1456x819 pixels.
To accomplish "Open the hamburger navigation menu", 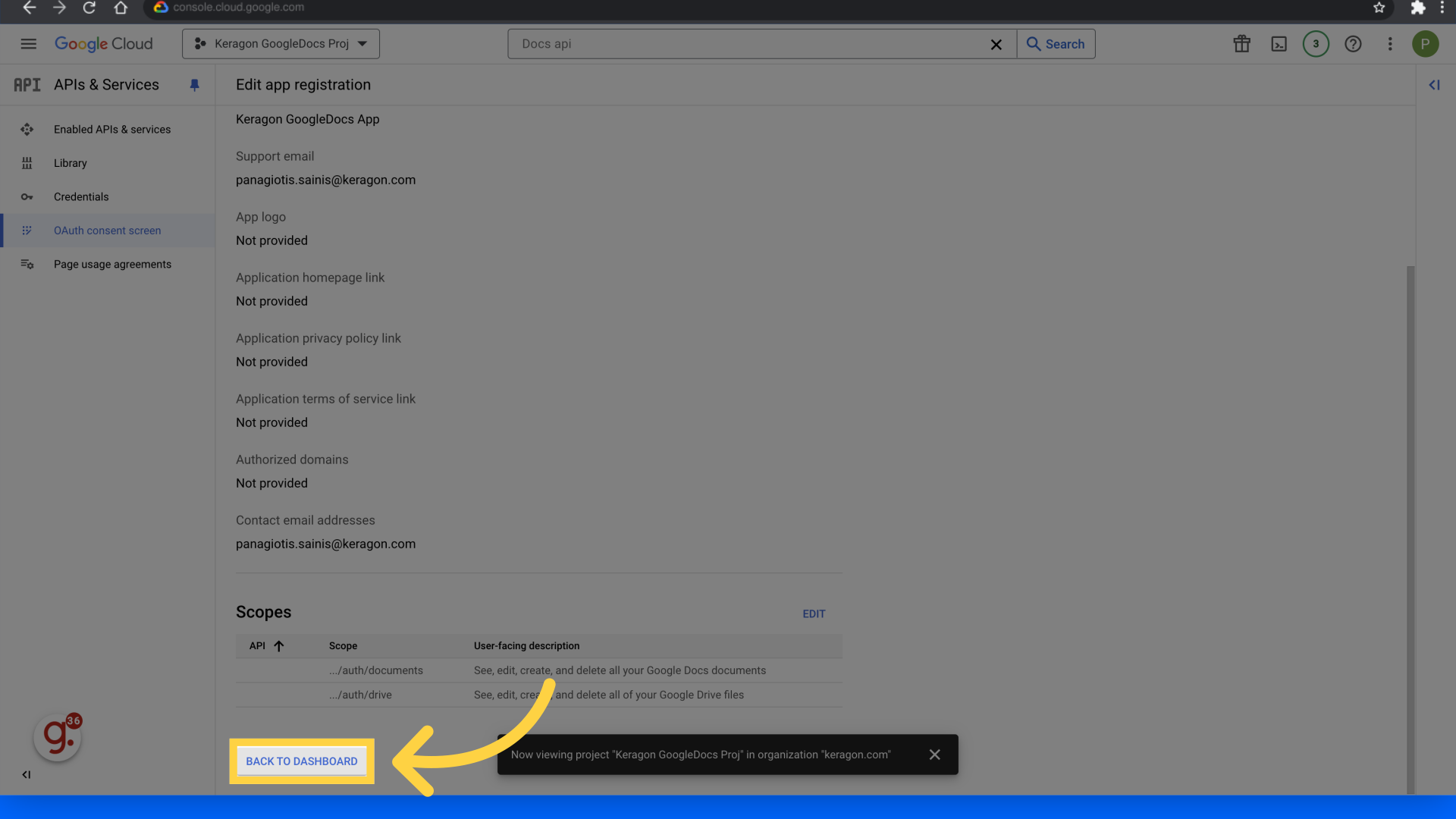I will pos(29,44).
